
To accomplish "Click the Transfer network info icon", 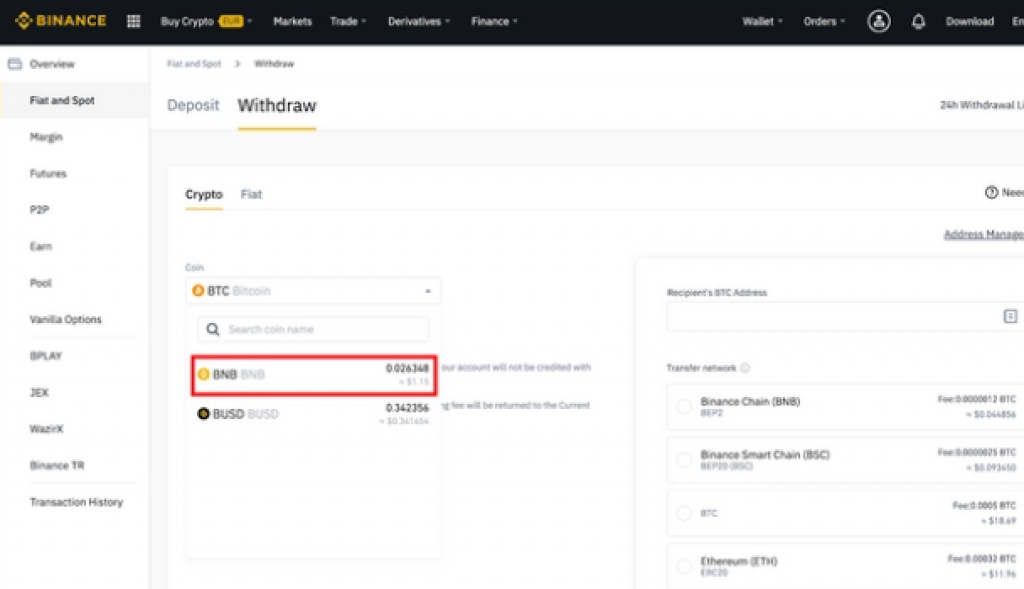I will click(x=745, y=368).
